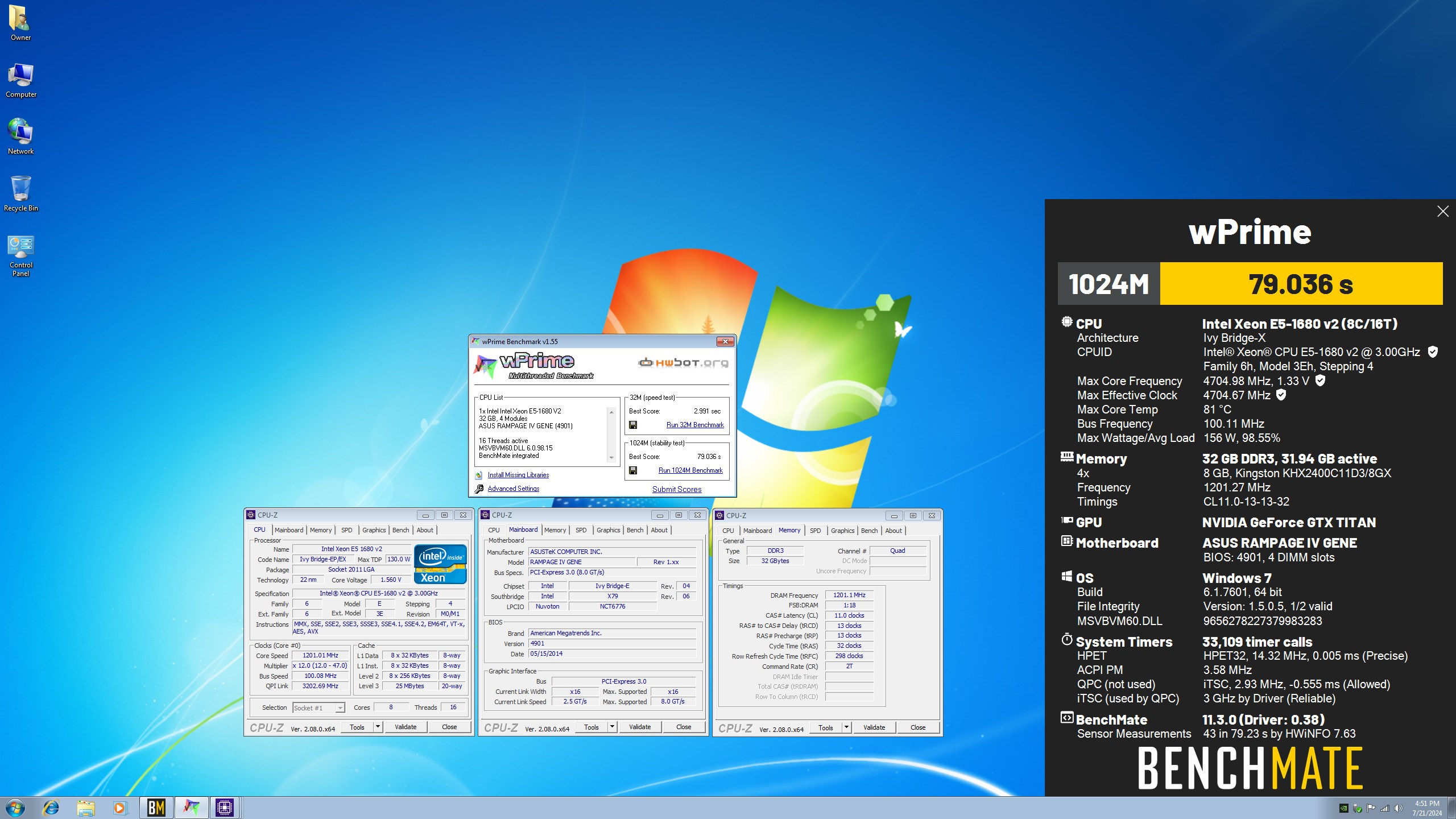This screenshot has height=819, width=1456.
Task: Open the Windows Start orb
Action: [x=15, y=807]
